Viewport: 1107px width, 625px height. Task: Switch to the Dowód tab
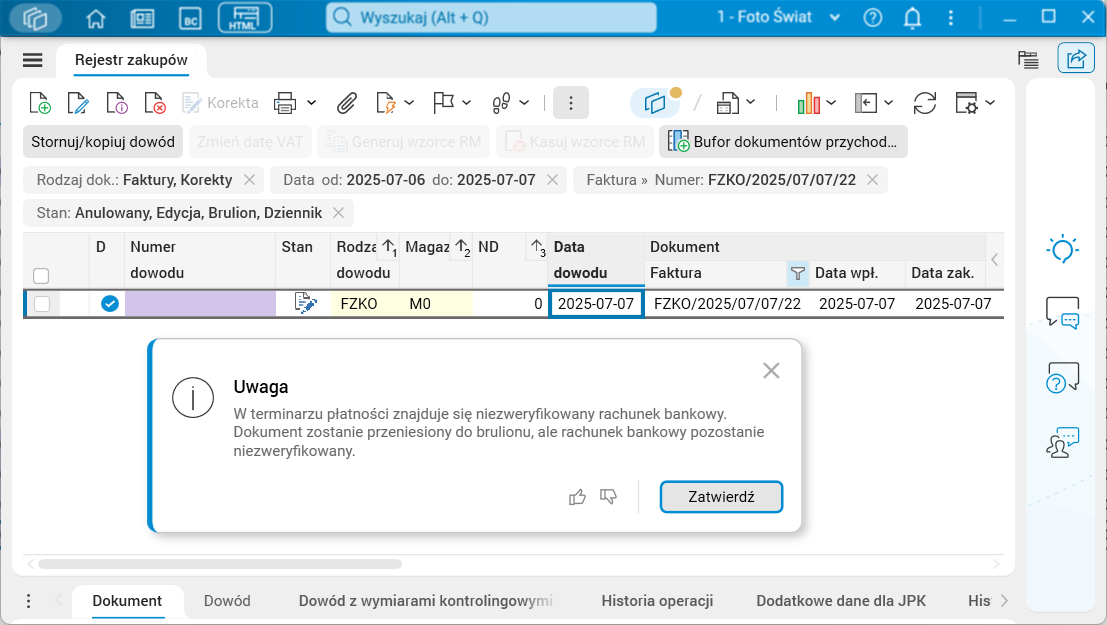pyautogui.click(x=227, y=601)
